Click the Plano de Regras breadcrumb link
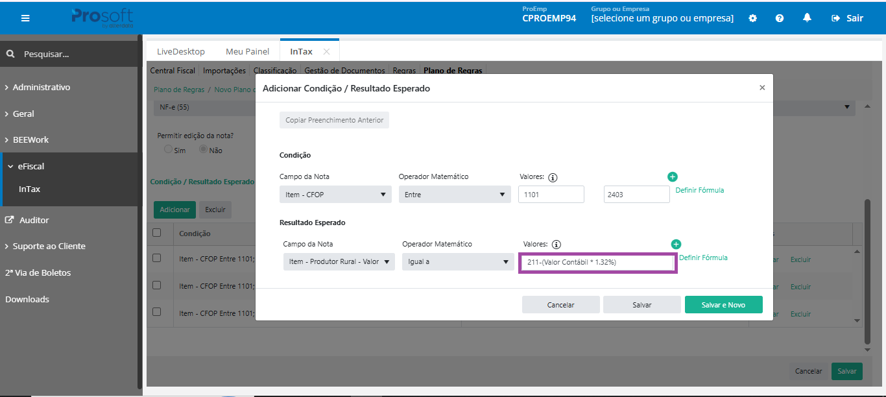This screenshot has width=886, height=397. (x=178, y=89)
